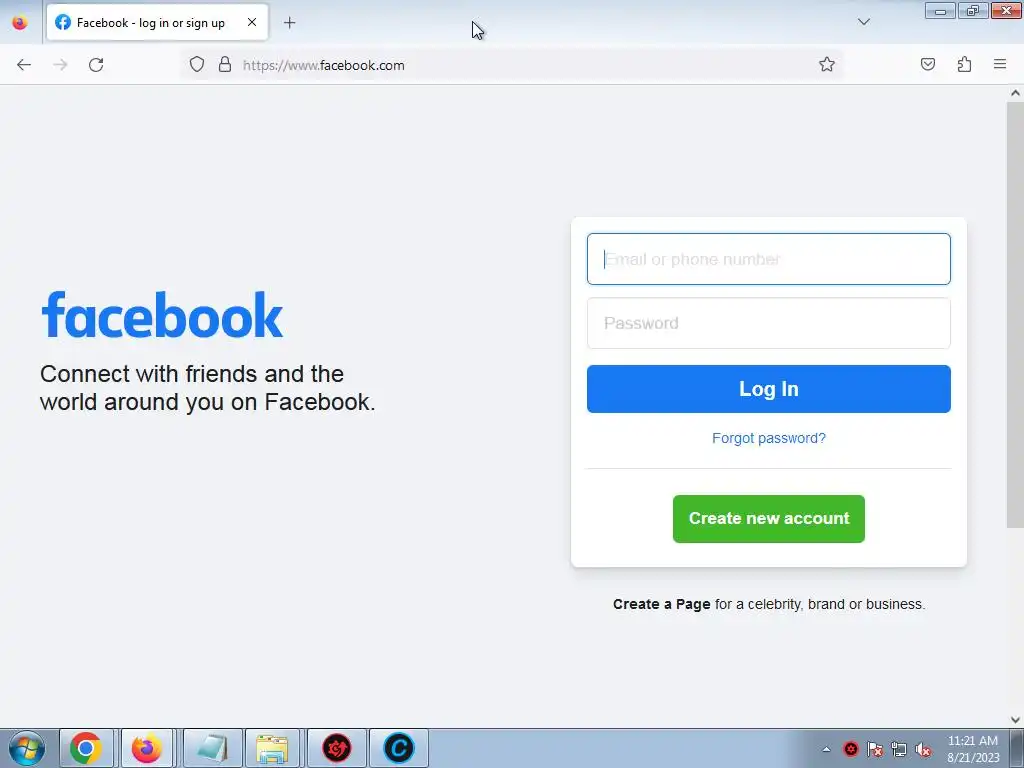Screen dimensions: 1024x768
Task: Click the vertical scrollbar thumb
Action: 1015,314
